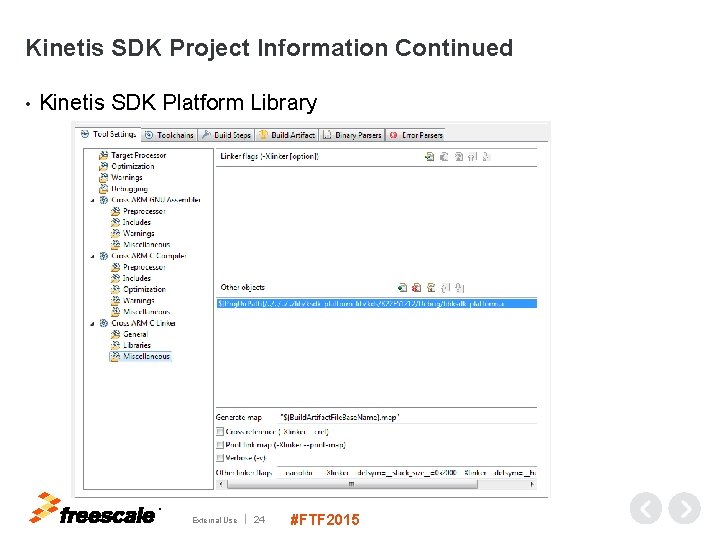Move Other objects entry down
Image resolution: width=720 pixels, height=540 pixels.
(460, 288)
